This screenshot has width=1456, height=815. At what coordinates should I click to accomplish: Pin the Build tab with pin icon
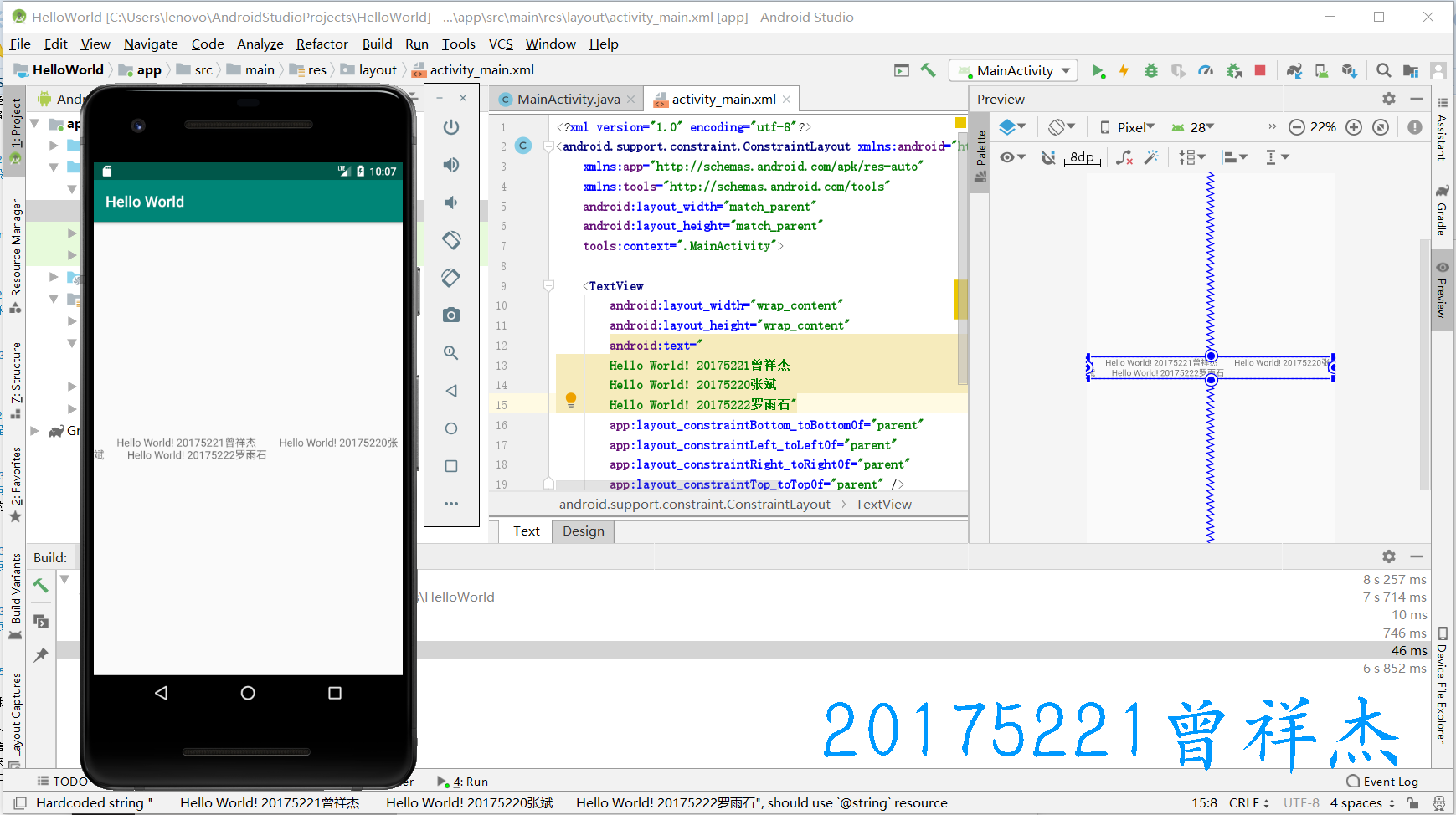coord(40,655)
